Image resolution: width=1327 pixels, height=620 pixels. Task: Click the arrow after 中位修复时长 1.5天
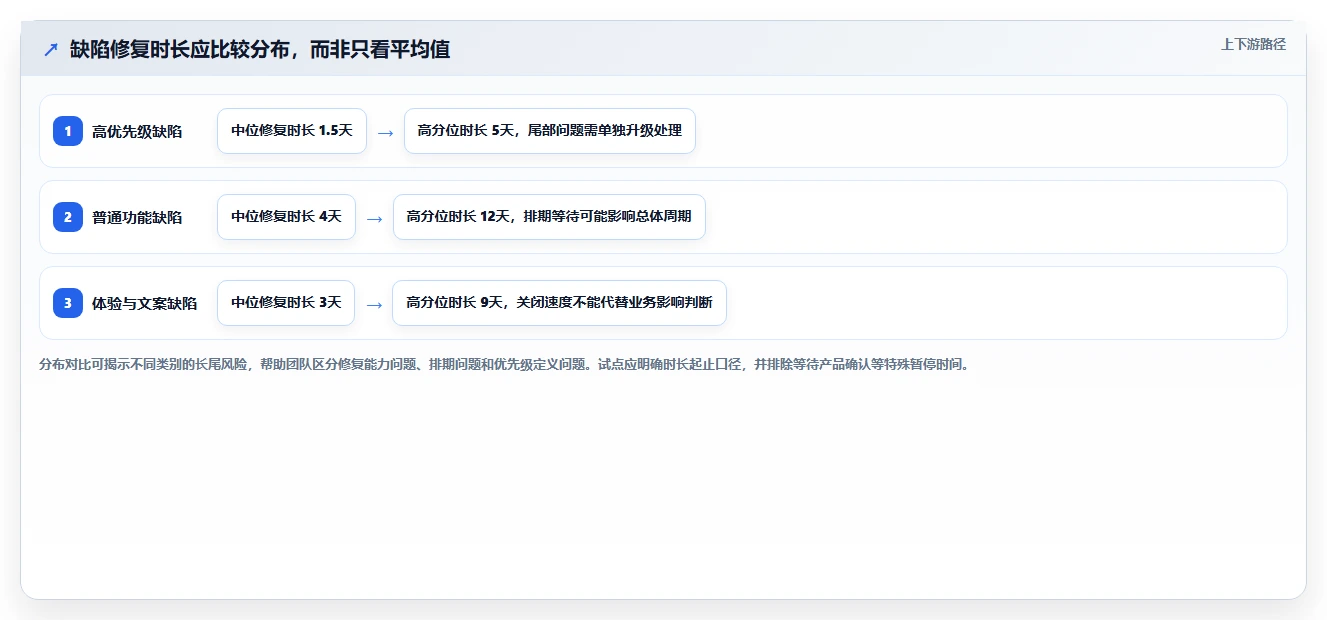click(385, 132)
